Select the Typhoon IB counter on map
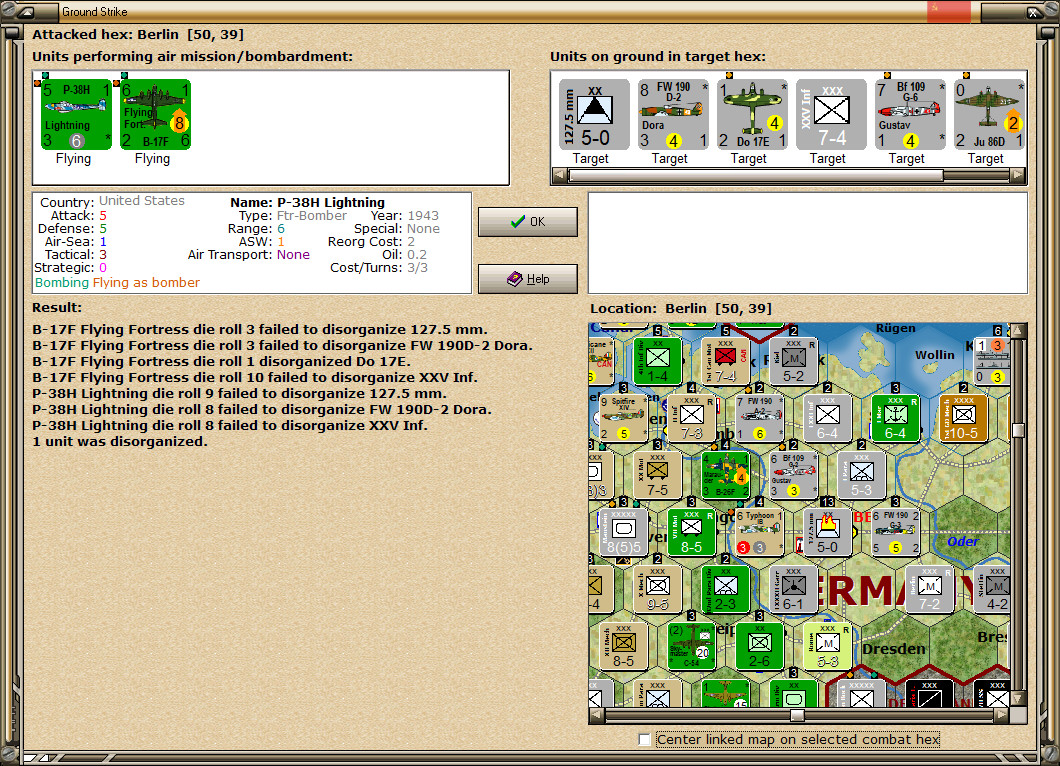 759,532
